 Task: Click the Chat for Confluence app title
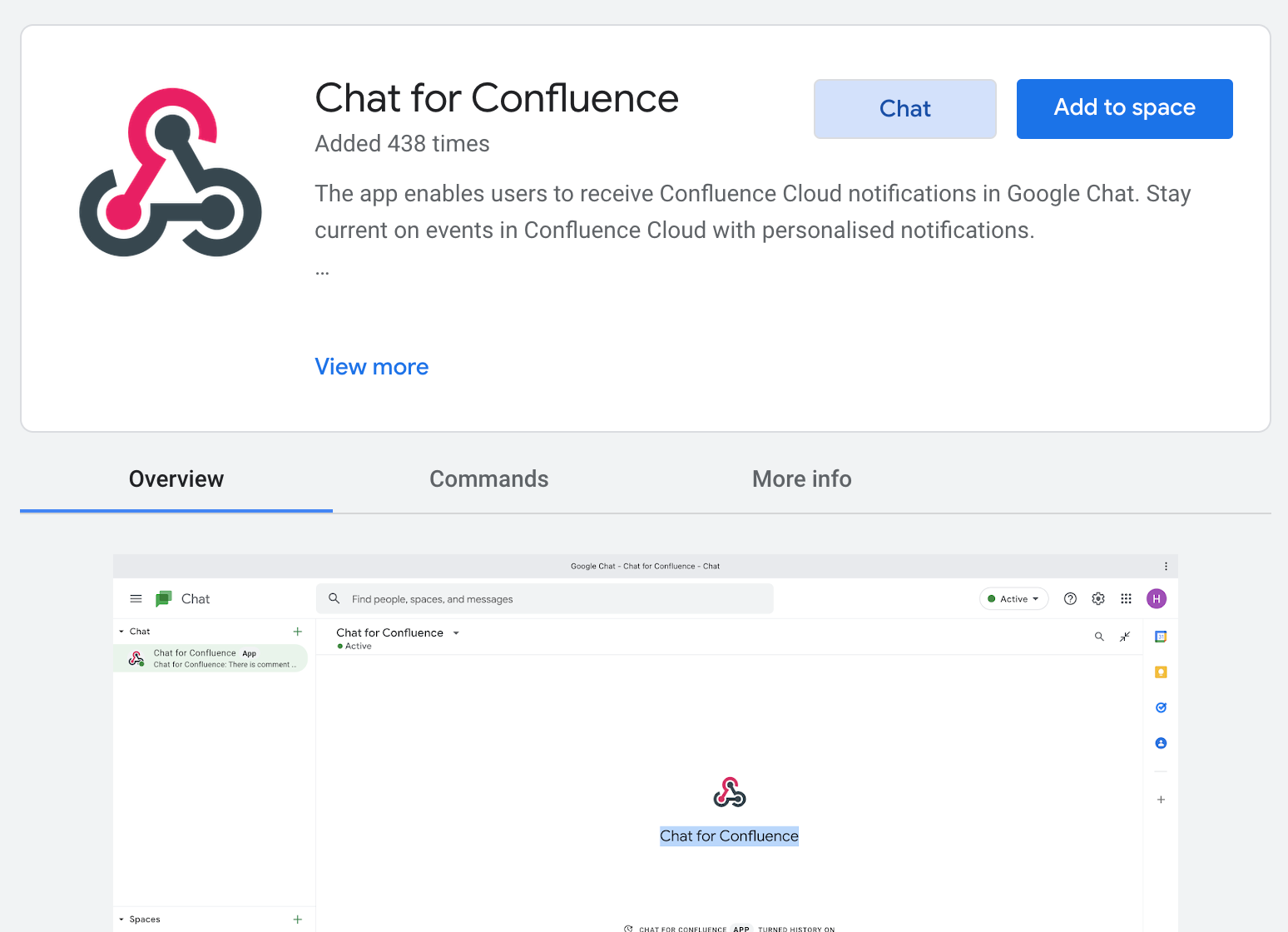(497, 98)
